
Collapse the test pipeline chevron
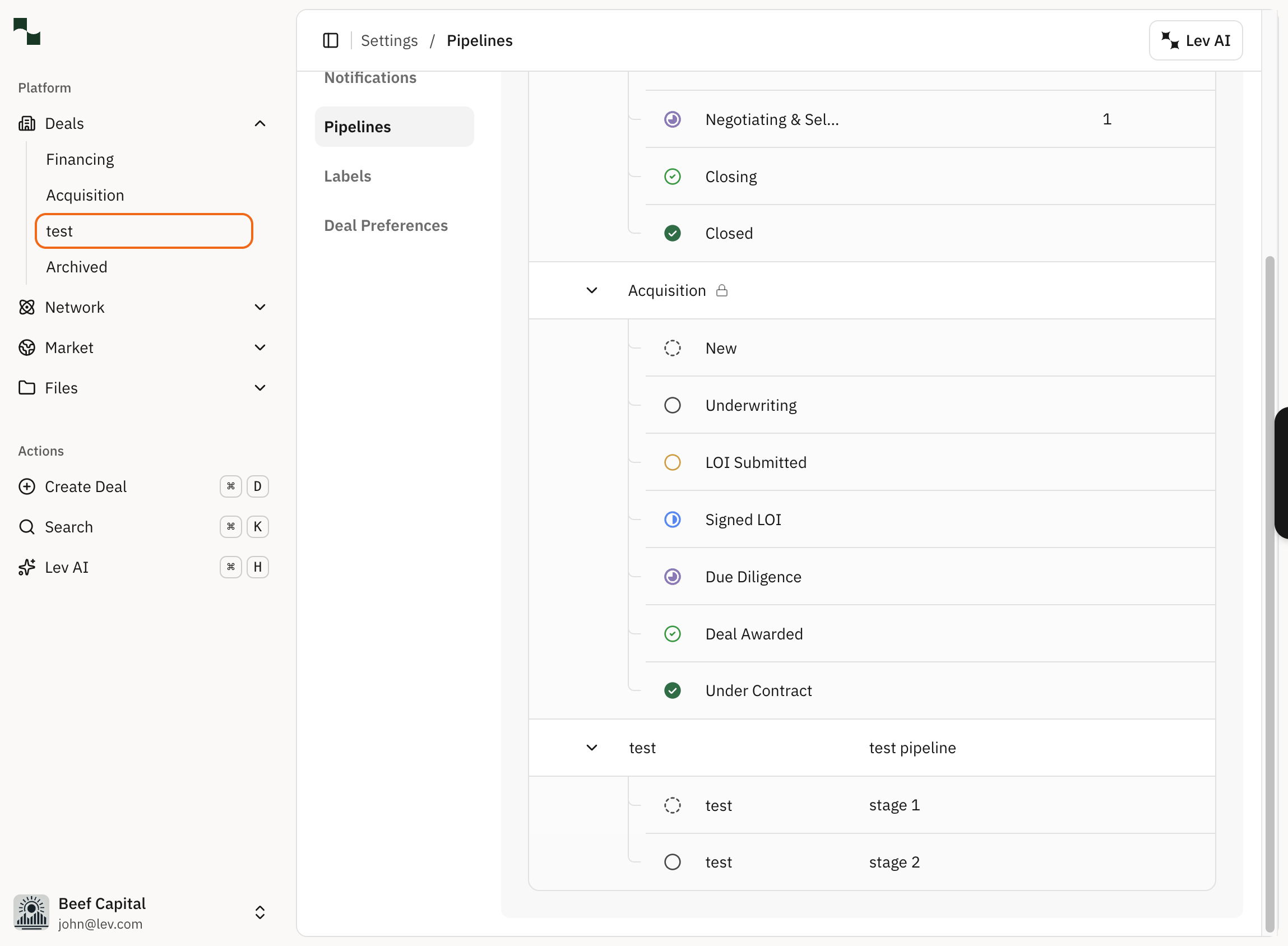click(592, 747)
